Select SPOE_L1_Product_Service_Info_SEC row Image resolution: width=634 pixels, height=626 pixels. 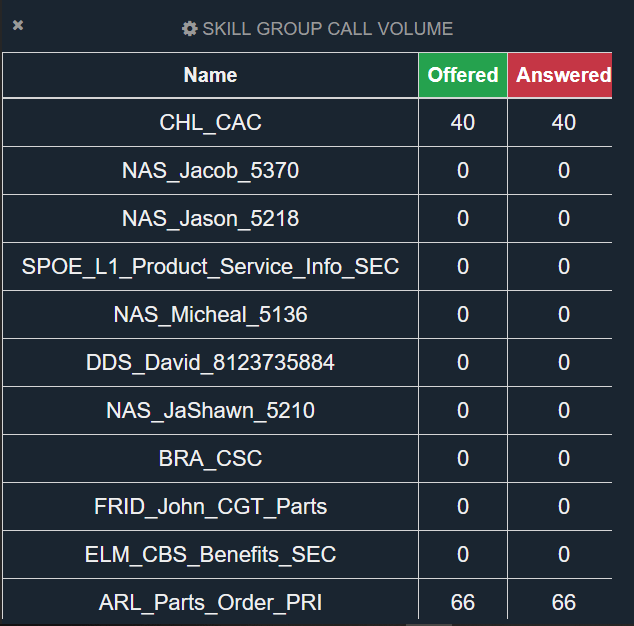(x=210, y=267)
